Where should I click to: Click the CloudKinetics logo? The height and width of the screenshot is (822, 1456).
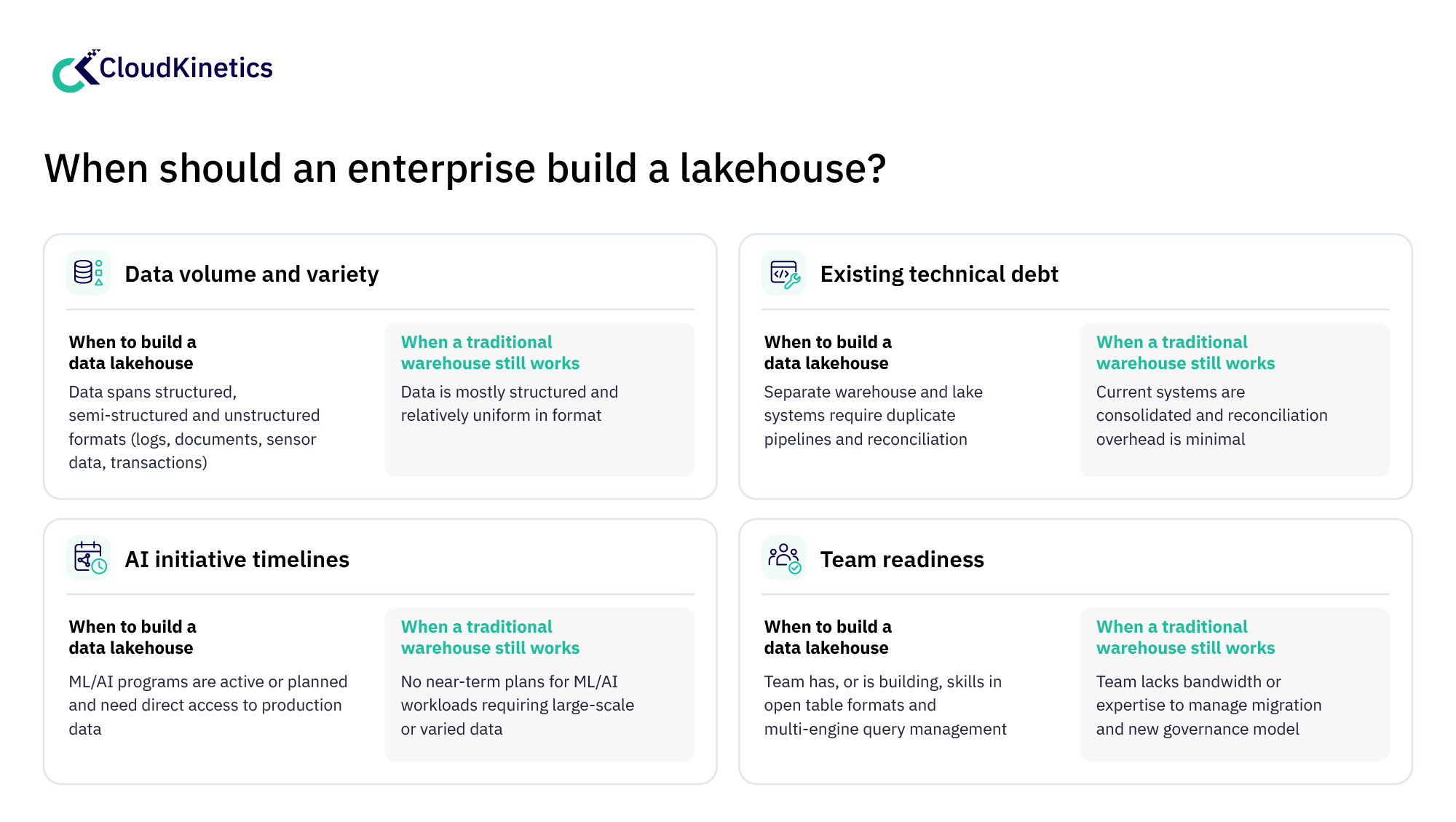[x=162, y=70]
